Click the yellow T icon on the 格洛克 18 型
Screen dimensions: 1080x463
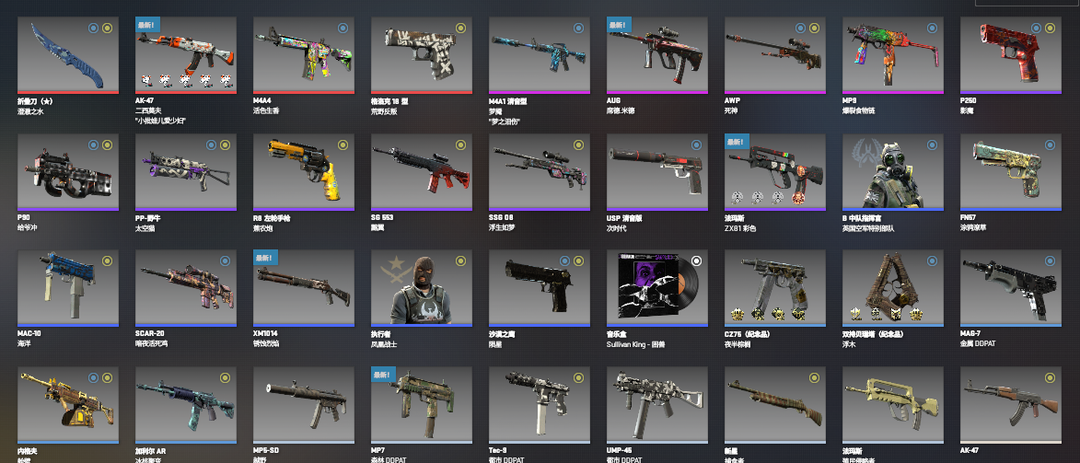tap(460, 28)
